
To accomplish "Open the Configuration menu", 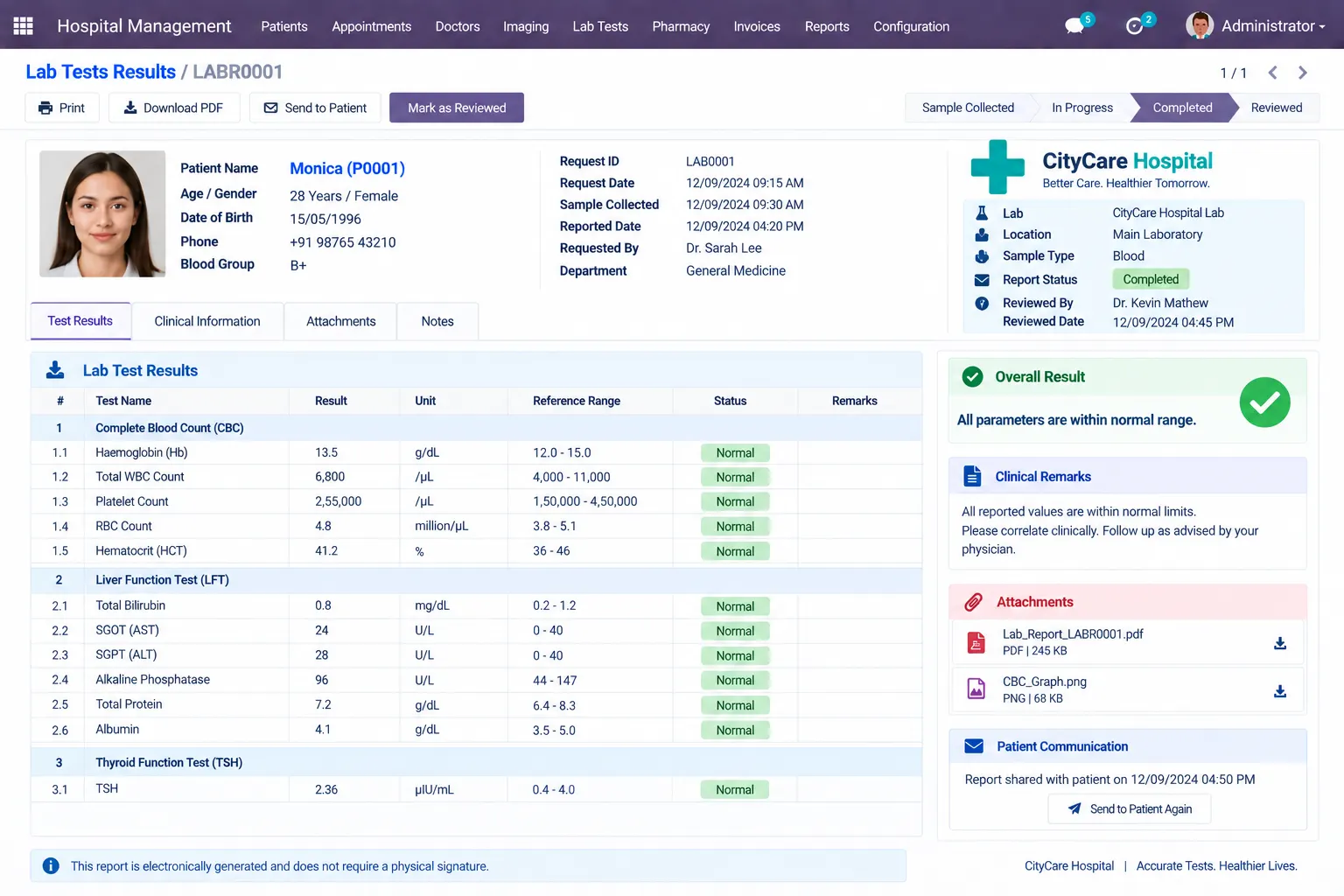I will (x=911, y=26).
